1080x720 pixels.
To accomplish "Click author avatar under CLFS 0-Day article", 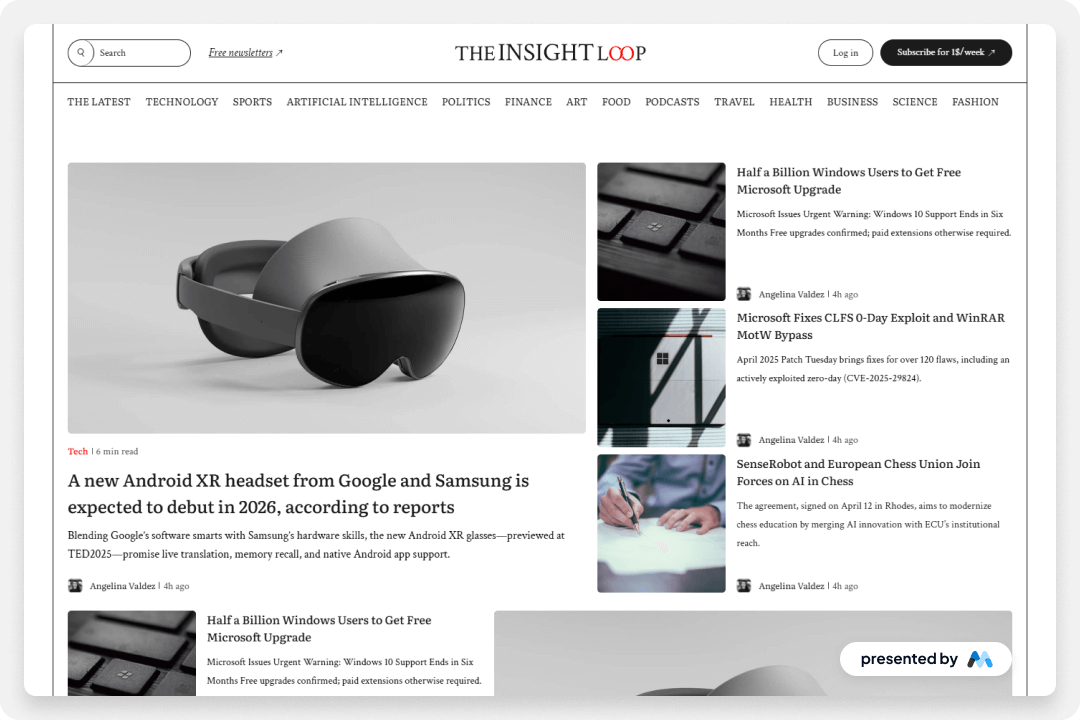I will (744, 440).
